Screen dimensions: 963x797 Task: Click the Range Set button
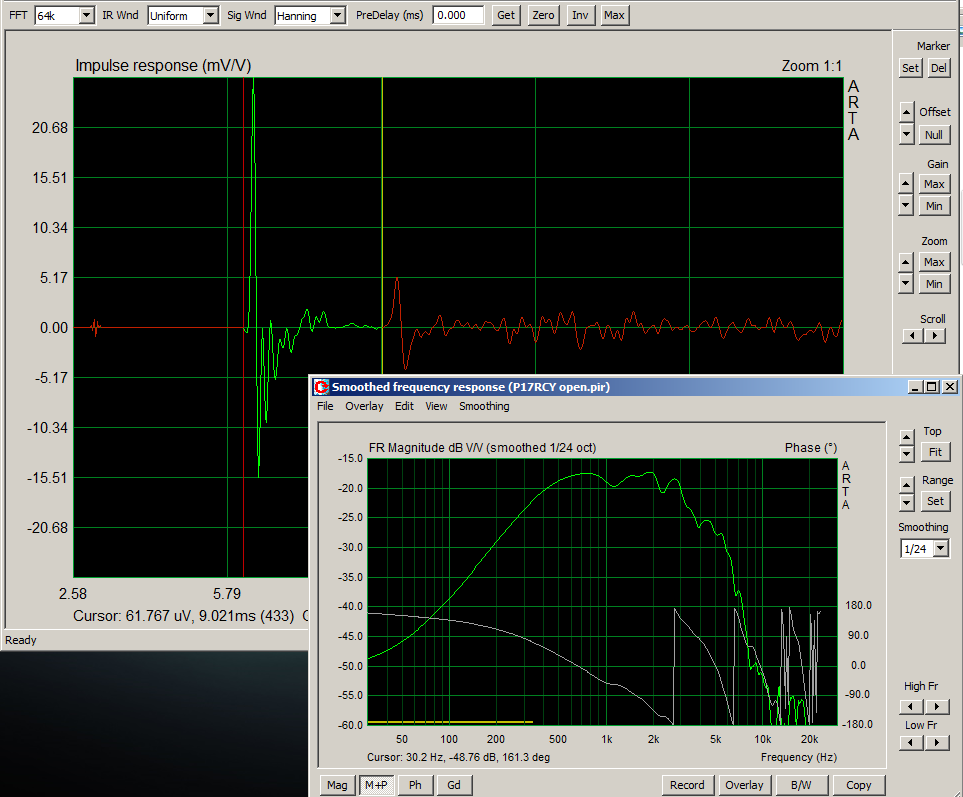coord(935,501)
